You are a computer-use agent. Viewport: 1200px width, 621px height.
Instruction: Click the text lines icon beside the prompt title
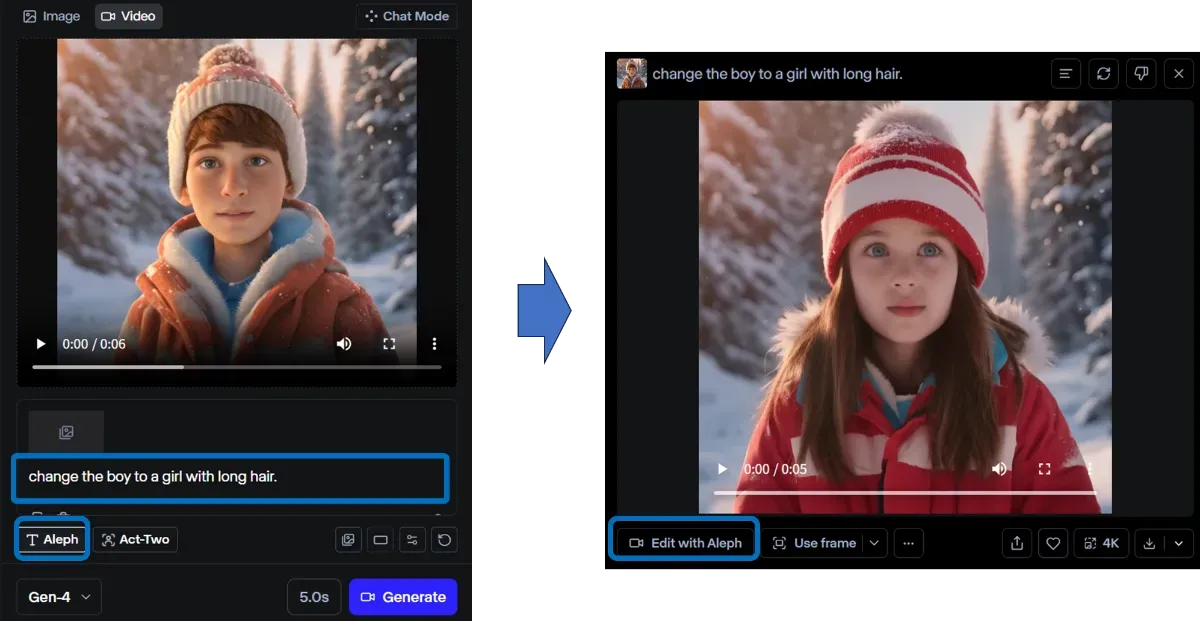tap(1066, 74)
